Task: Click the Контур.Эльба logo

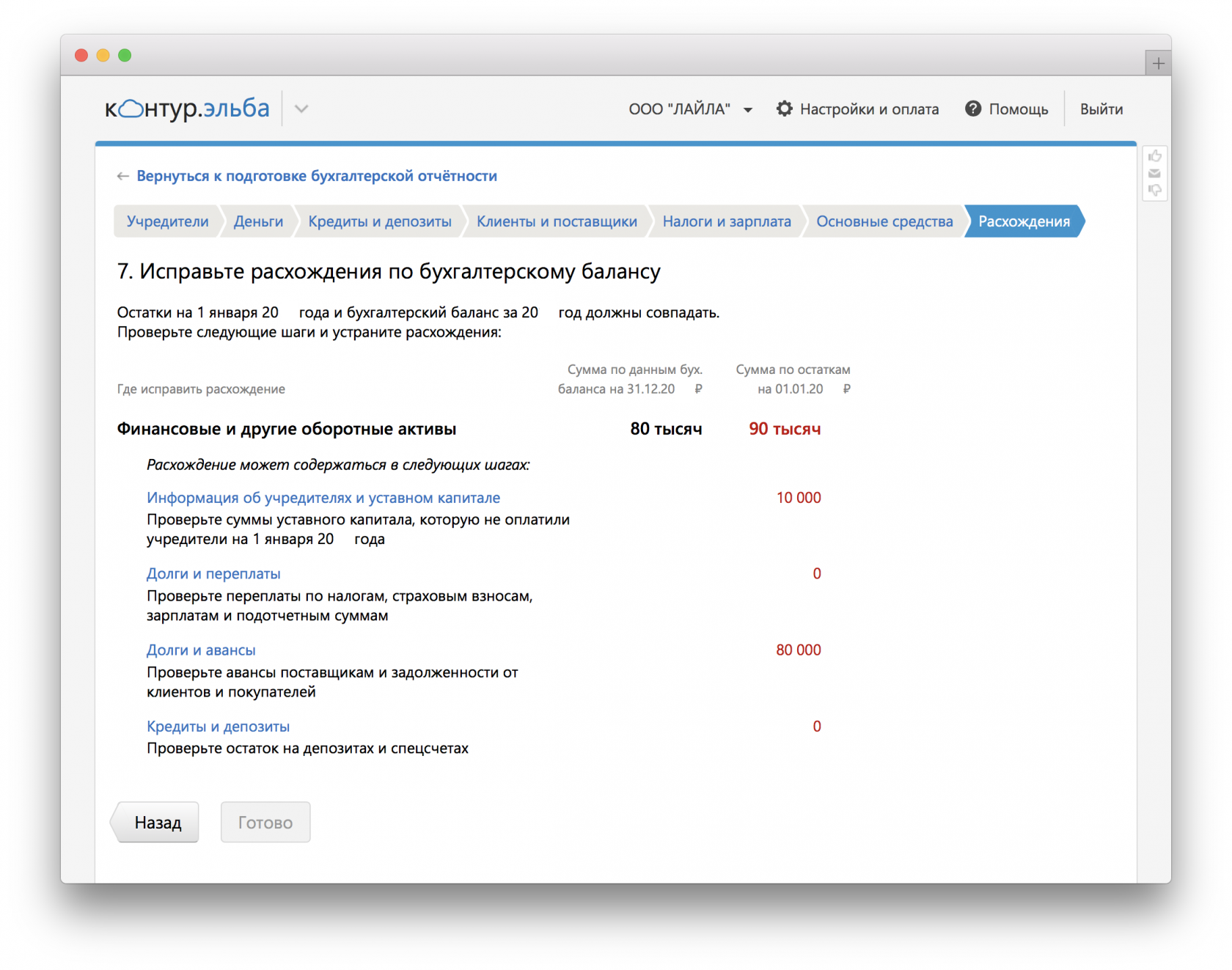Action: tap(187, 109)
